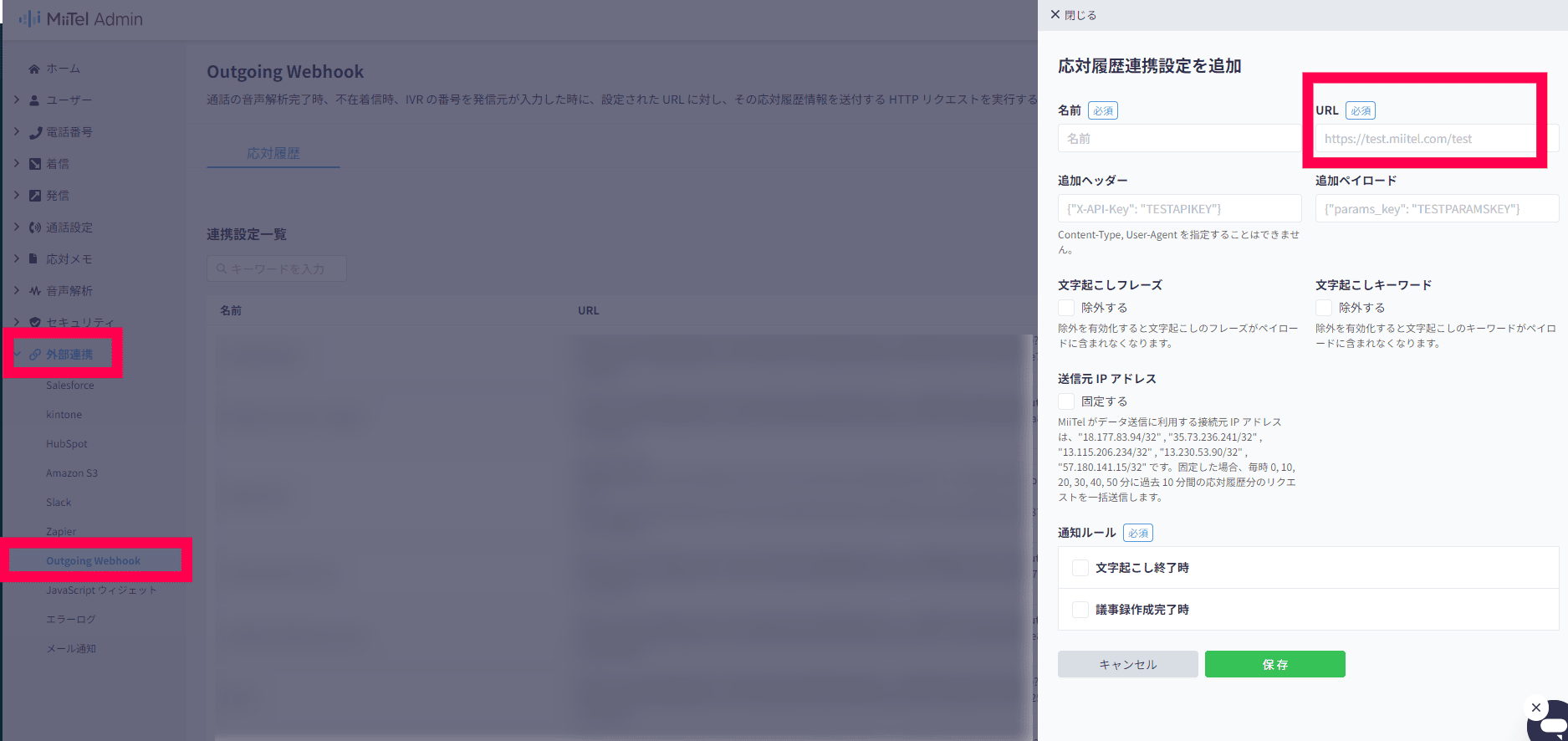
Task: Click the waveform icon beside 音声解析
Action: point(35,291)
